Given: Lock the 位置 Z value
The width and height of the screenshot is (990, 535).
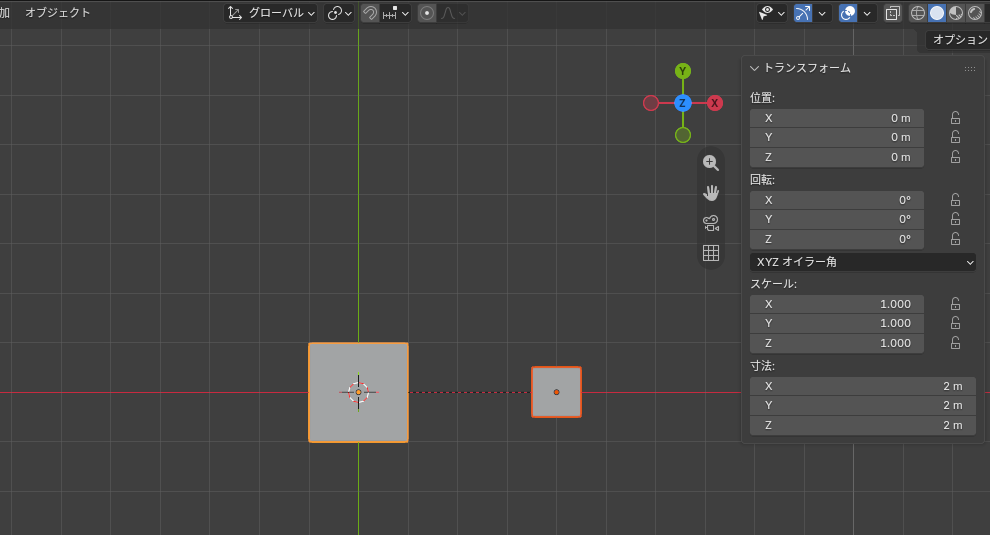Looking at the screenshot, I should coord(955,157).
